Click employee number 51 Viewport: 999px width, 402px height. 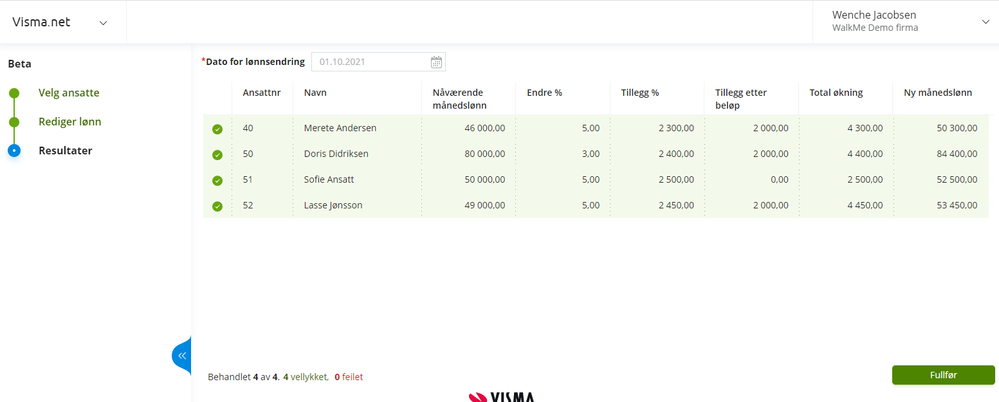click(248, 180)
